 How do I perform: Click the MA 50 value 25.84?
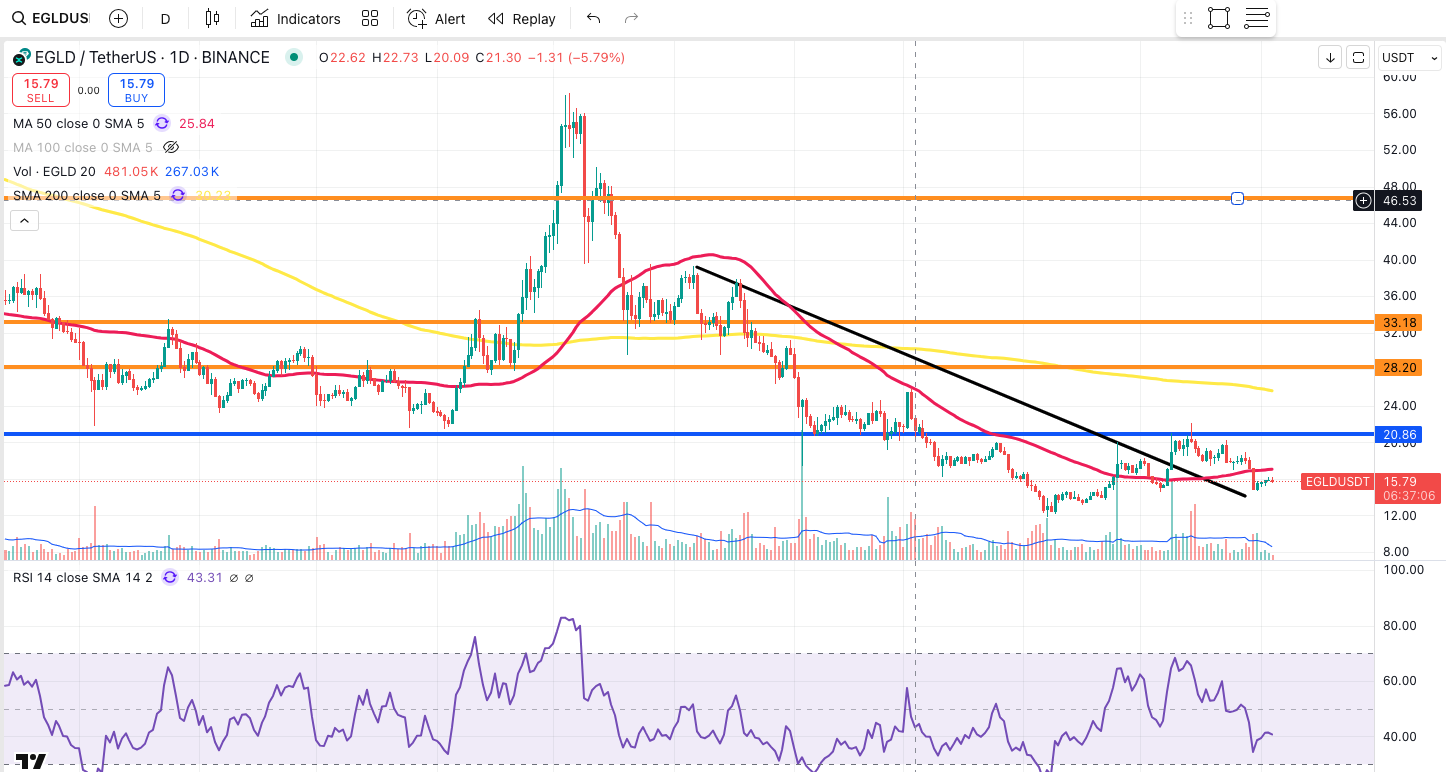(196, 124)
